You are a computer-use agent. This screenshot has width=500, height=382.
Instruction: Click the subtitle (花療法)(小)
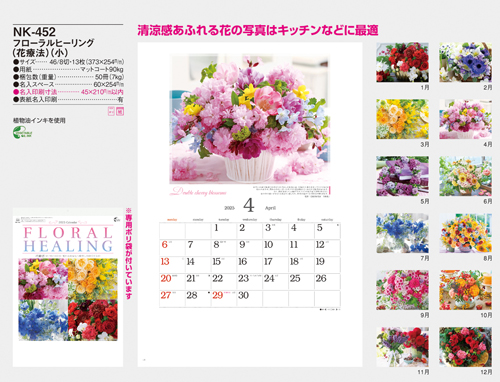click(x=40, y=52)
